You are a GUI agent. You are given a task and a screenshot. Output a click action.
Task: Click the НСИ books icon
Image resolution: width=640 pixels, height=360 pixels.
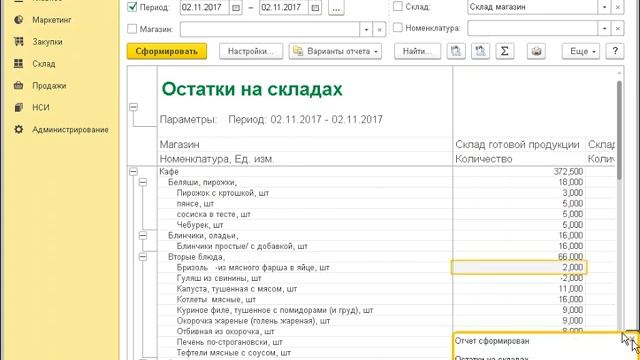(18, 107)
